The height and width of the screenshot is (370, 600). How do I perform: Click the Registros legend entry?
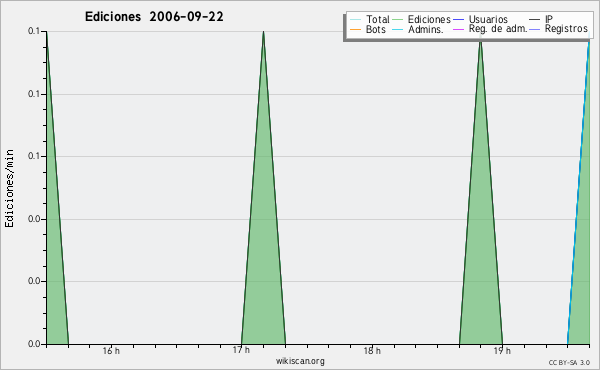558,29
